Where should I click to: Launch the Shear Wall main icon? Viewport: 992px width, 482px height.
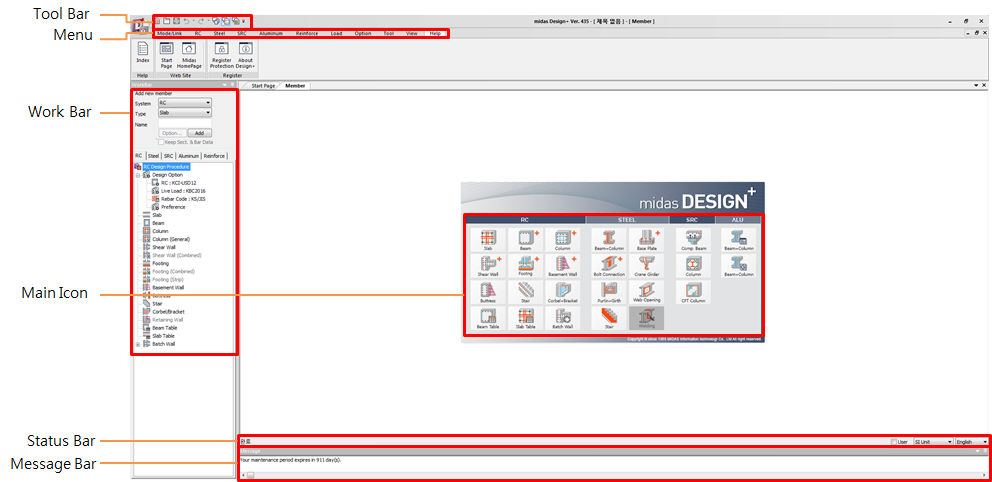tap(488, 266)
